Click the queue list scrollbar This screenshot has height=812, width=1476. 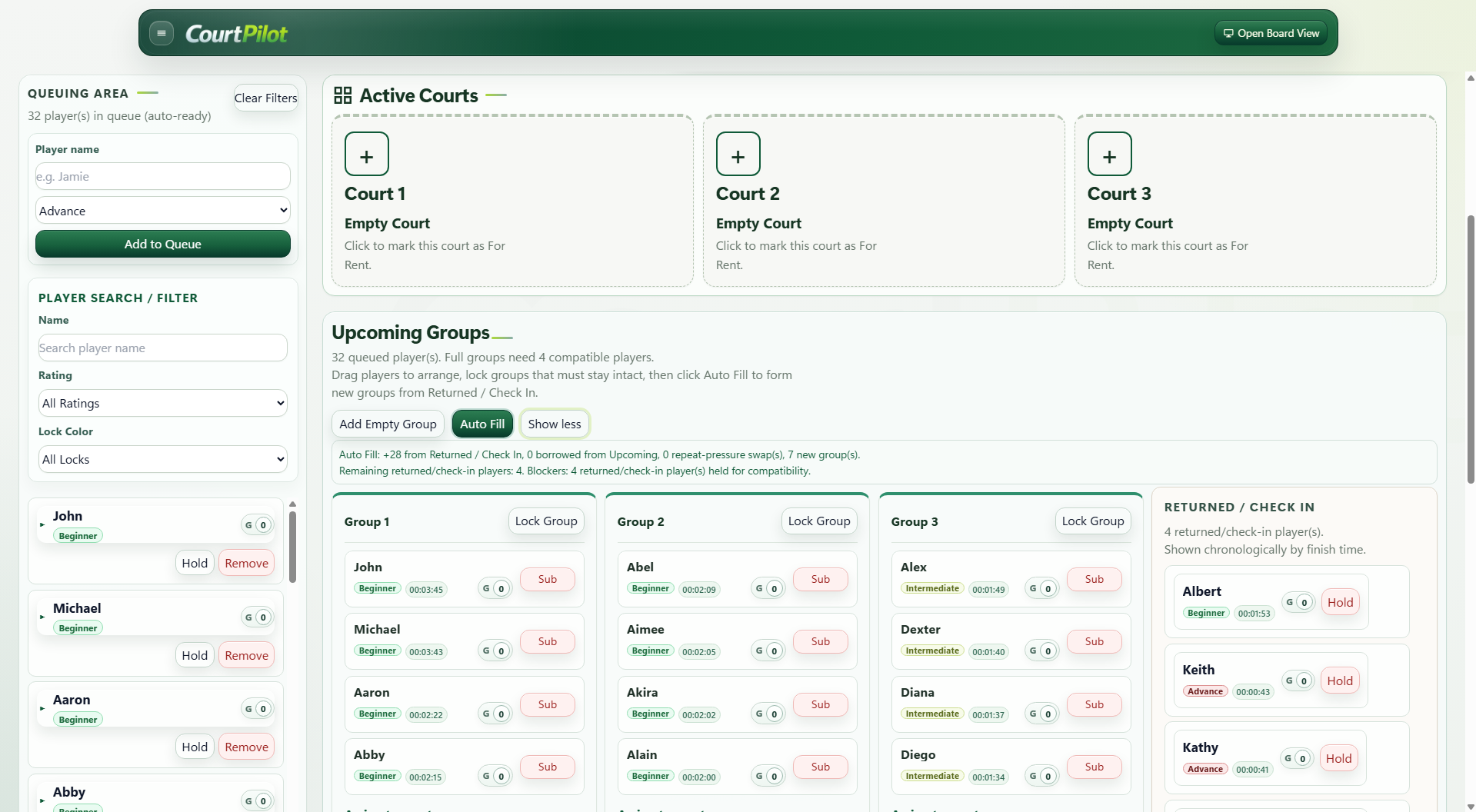pos(292,546)
